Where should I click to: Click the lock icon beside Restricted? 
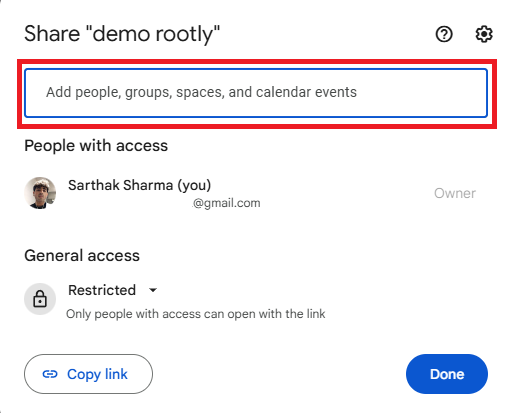40,299
